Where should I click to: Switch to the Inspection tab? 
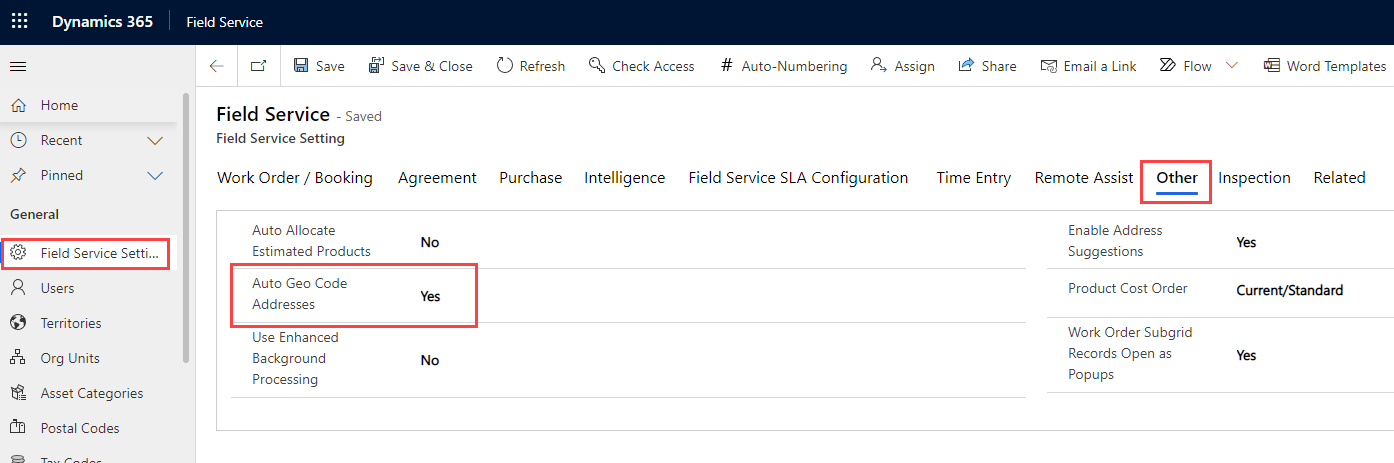click(x=1254, y=178)
